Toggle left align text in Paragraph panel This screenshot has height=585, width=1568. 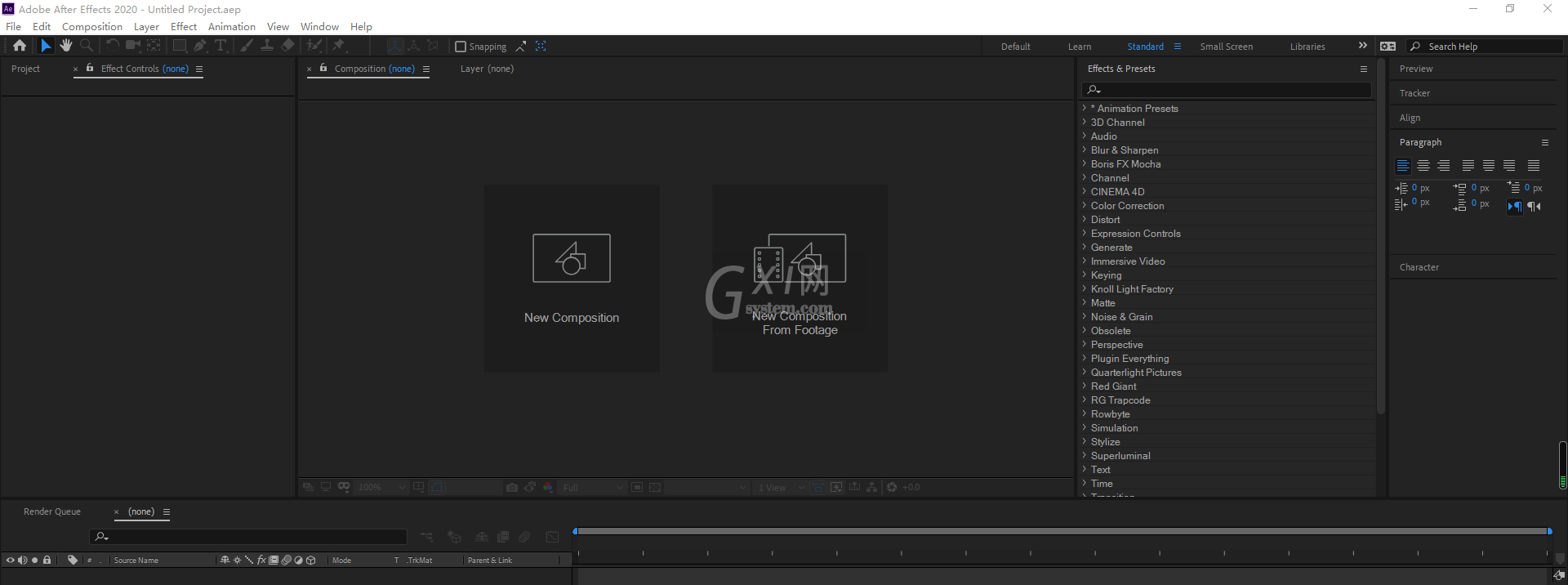(x=1403, y=165)
